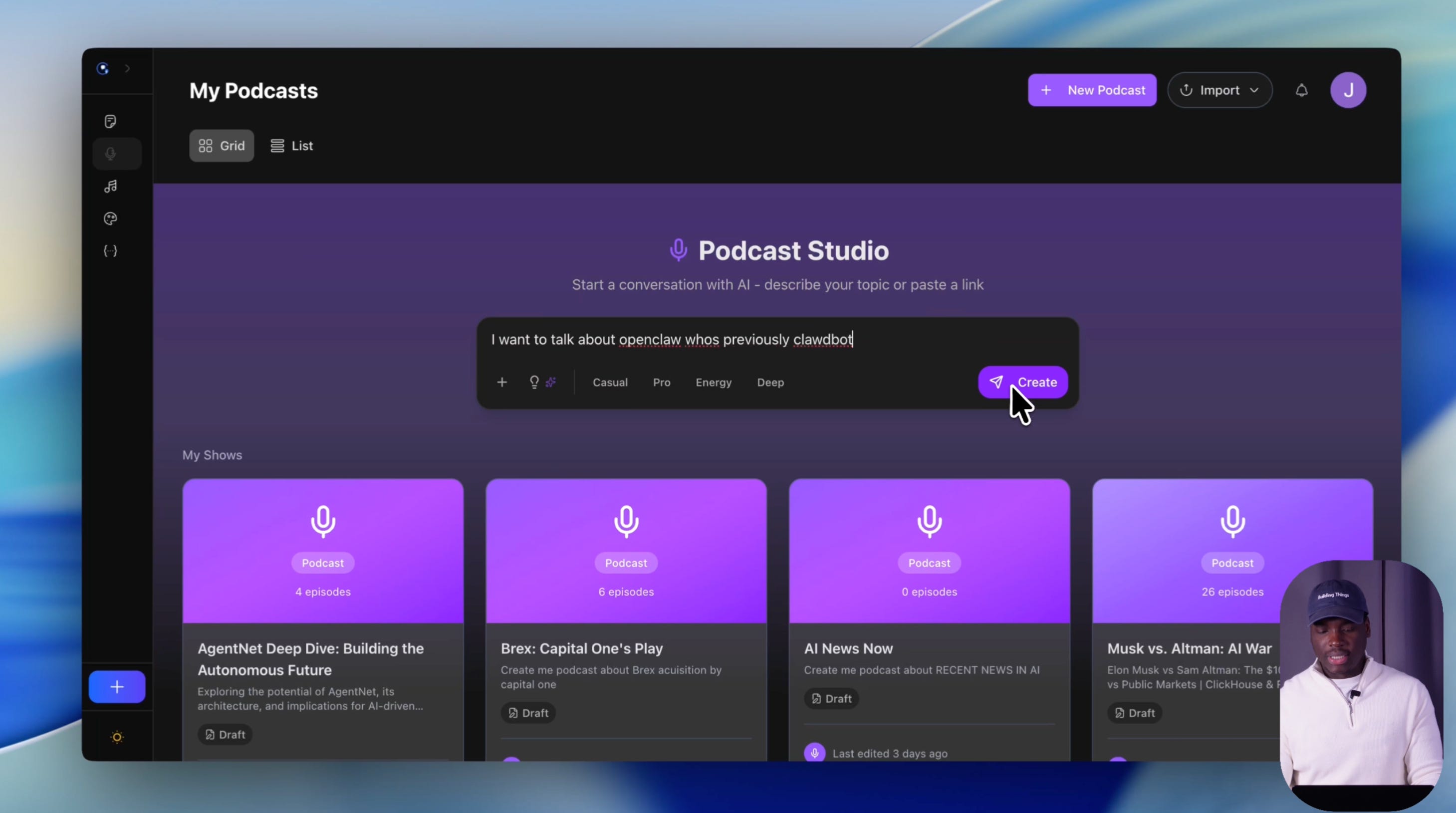This screenshot has height=813, width=1456.
Task: Click the Brex acquisition description text
Action: (611, 677)
